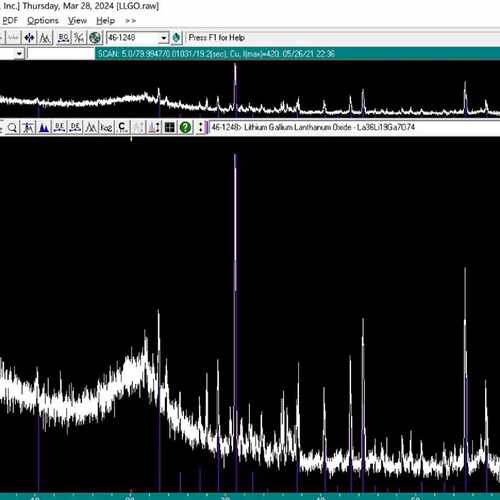Open the Options menu
Viewport: 500px width, 500px height.
[43, 21]
